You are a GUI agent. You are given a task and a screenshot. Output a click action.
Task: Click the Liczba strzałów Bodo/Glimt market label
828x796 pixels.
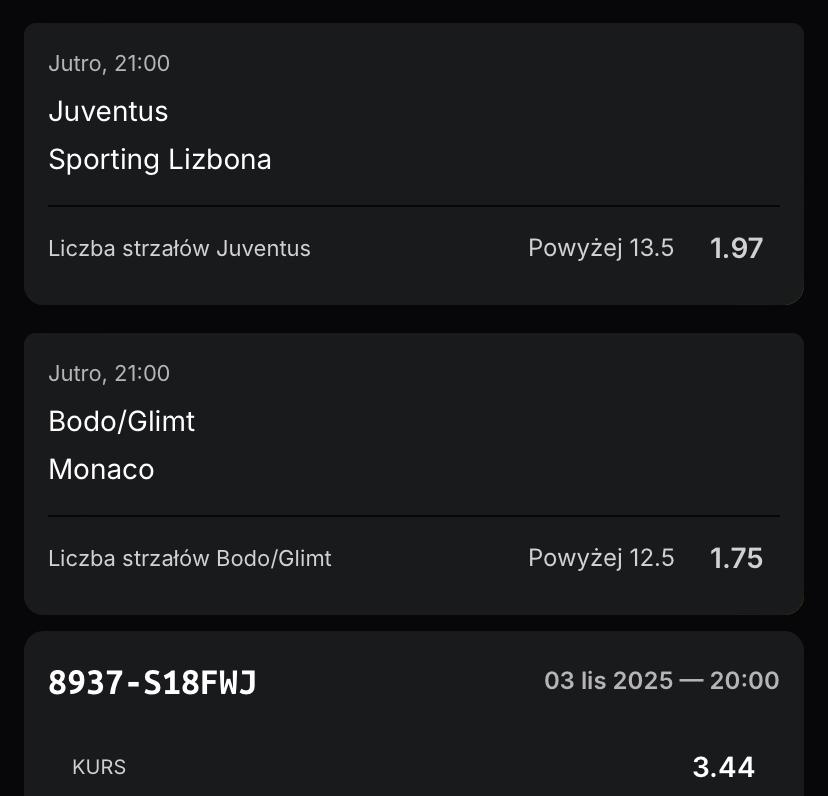190,559
